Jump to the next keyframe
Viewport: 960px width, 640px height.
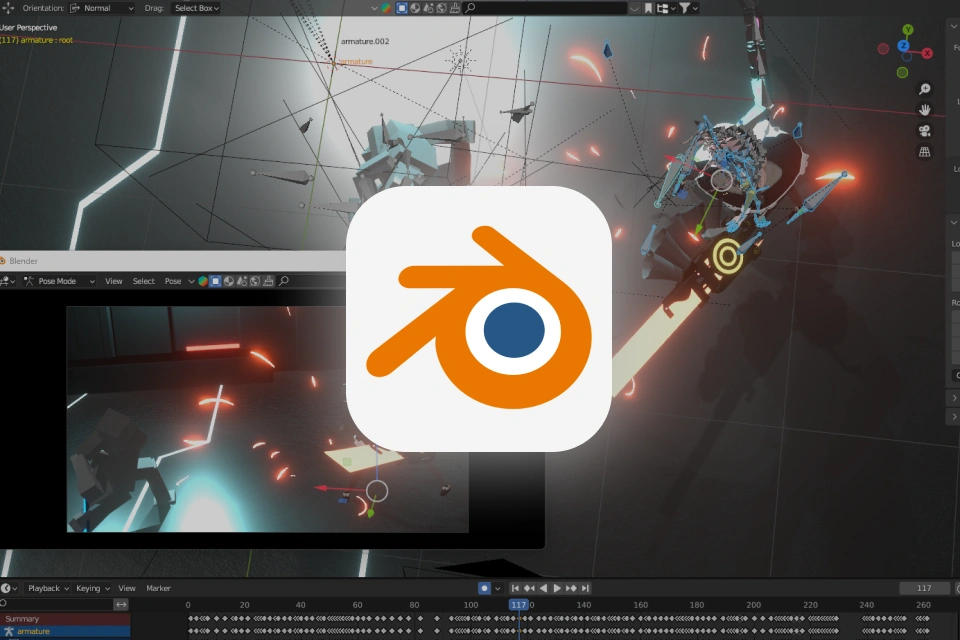click(x=571, y=588)
